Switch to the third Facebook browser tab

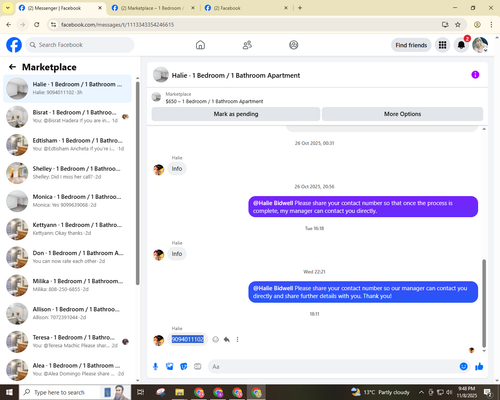[x=245, y=8]
